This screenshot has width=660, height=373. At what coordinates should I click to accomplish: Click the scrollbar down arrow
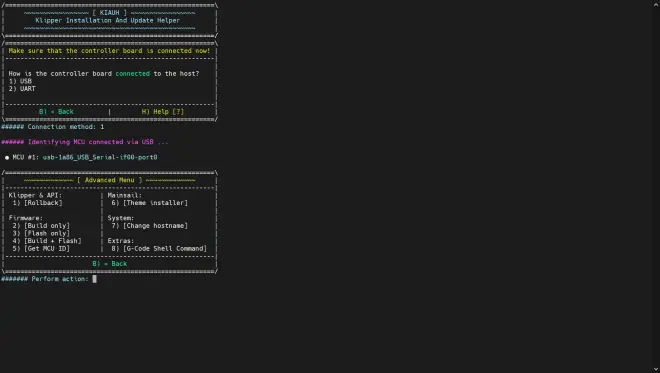[656, 369]
